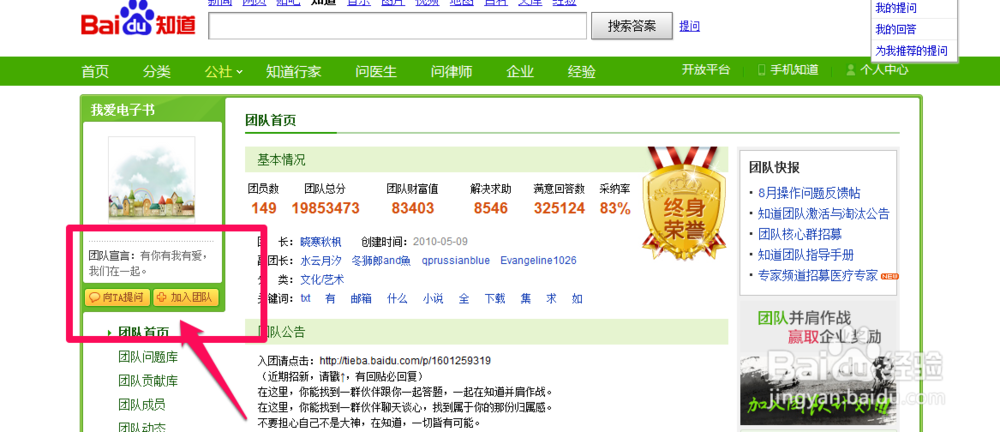Open team leader 晓寒秋枫 profile
The width and height of the screenshot is (1000, 432).
click(321, 242)
